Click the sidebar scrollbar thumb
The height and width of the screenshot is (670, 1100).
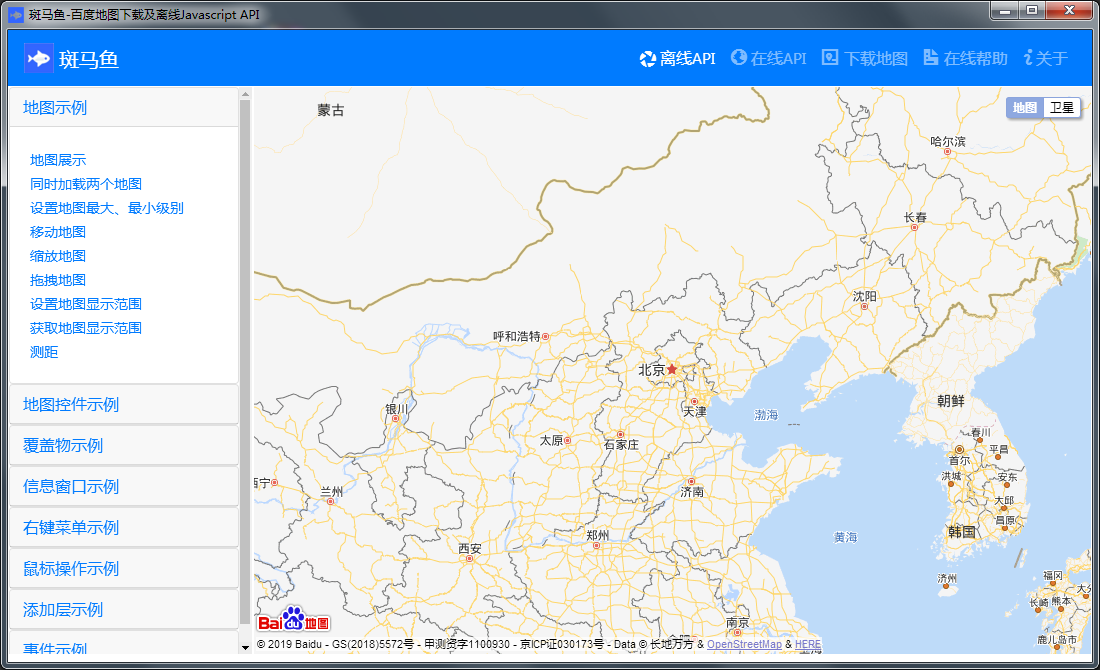point(245,361)
